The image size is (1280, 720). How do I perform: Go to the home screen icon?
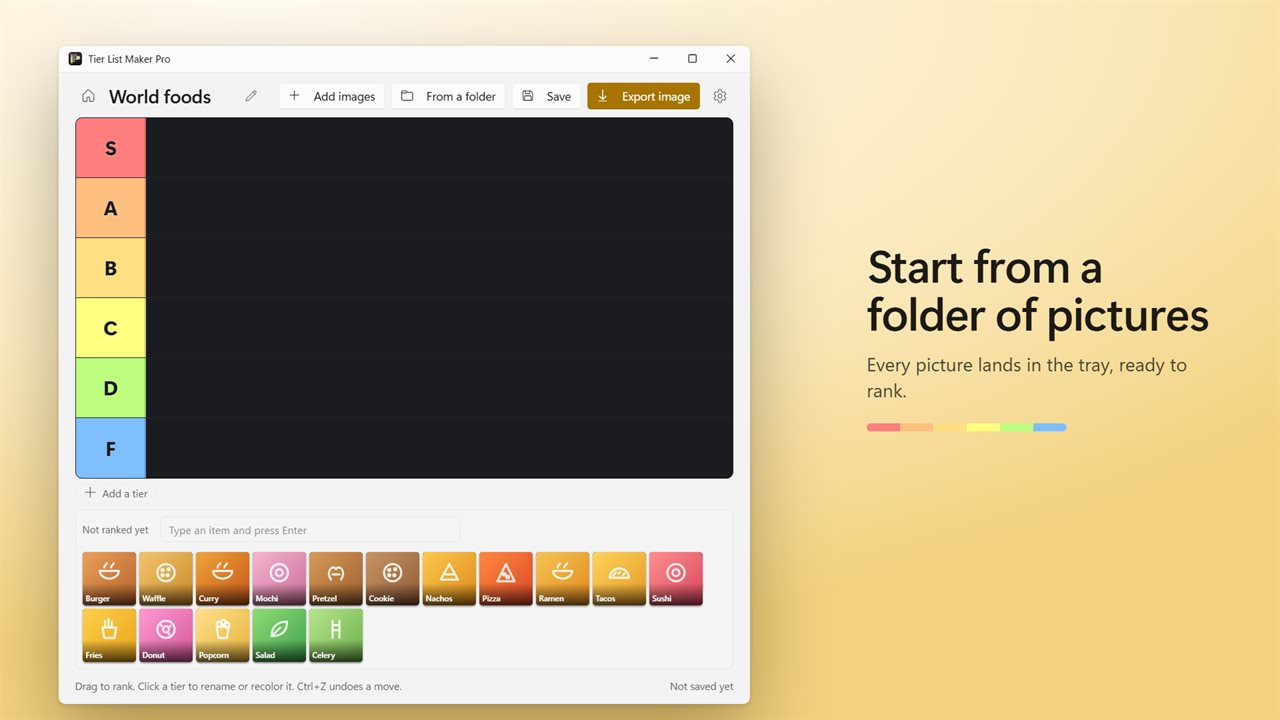(88, 96)
